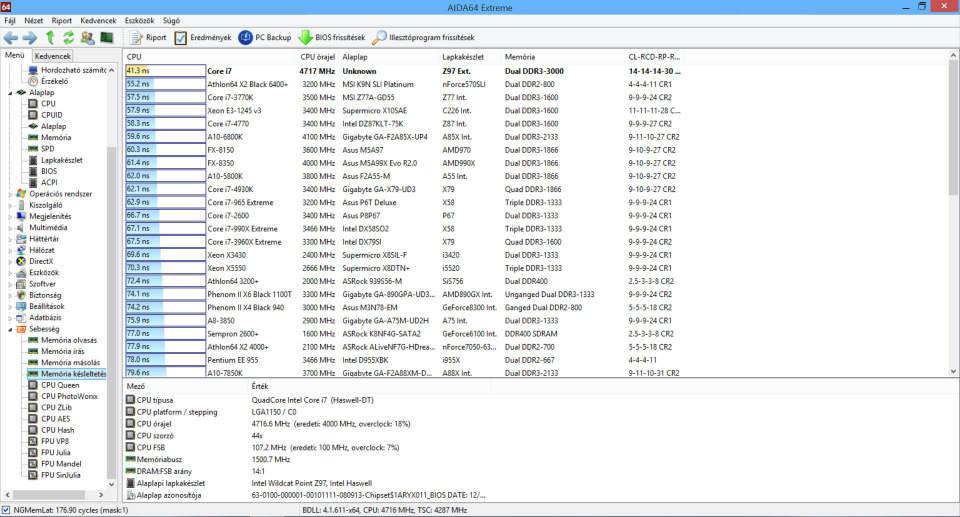Click the results list scroll-down arrow
The image size is (960, 517).
tap(953, 371)
